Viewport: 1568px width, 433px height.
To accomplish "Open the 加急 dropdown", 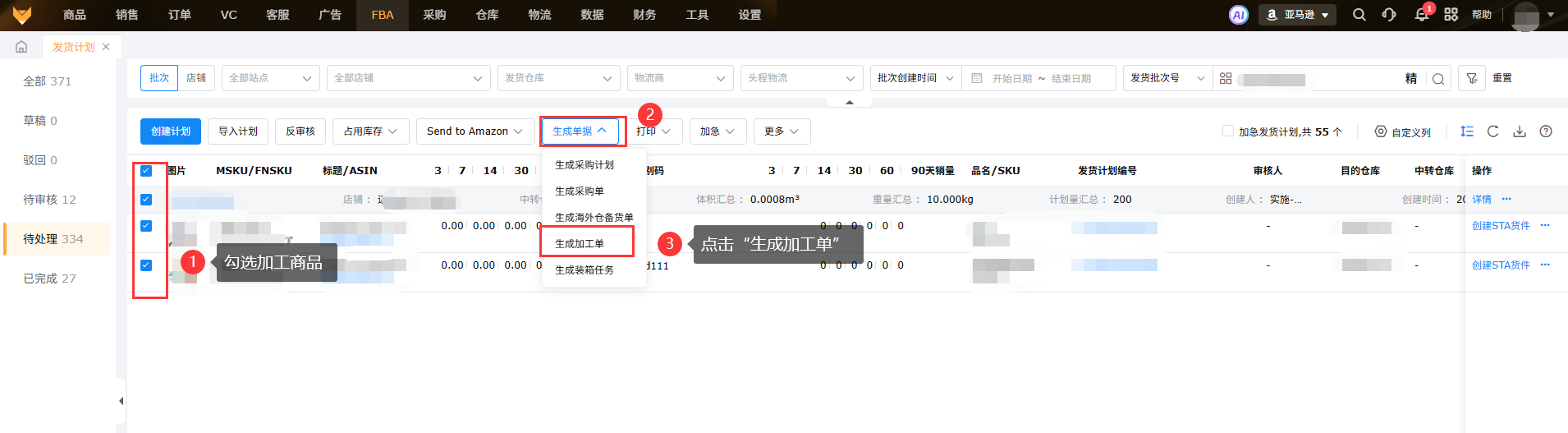I will [718, 131].
